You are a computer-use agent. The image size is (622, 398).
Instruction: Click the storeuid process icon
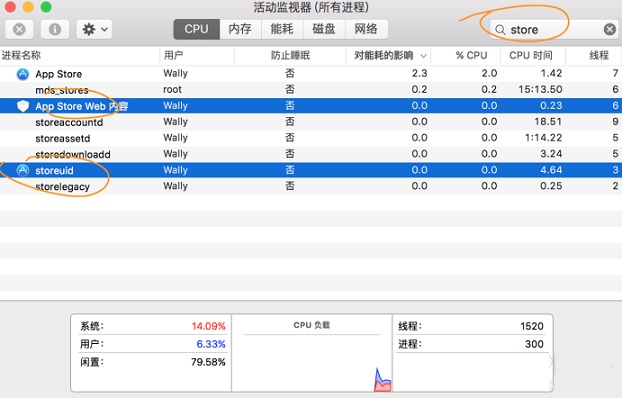(23, 170)
